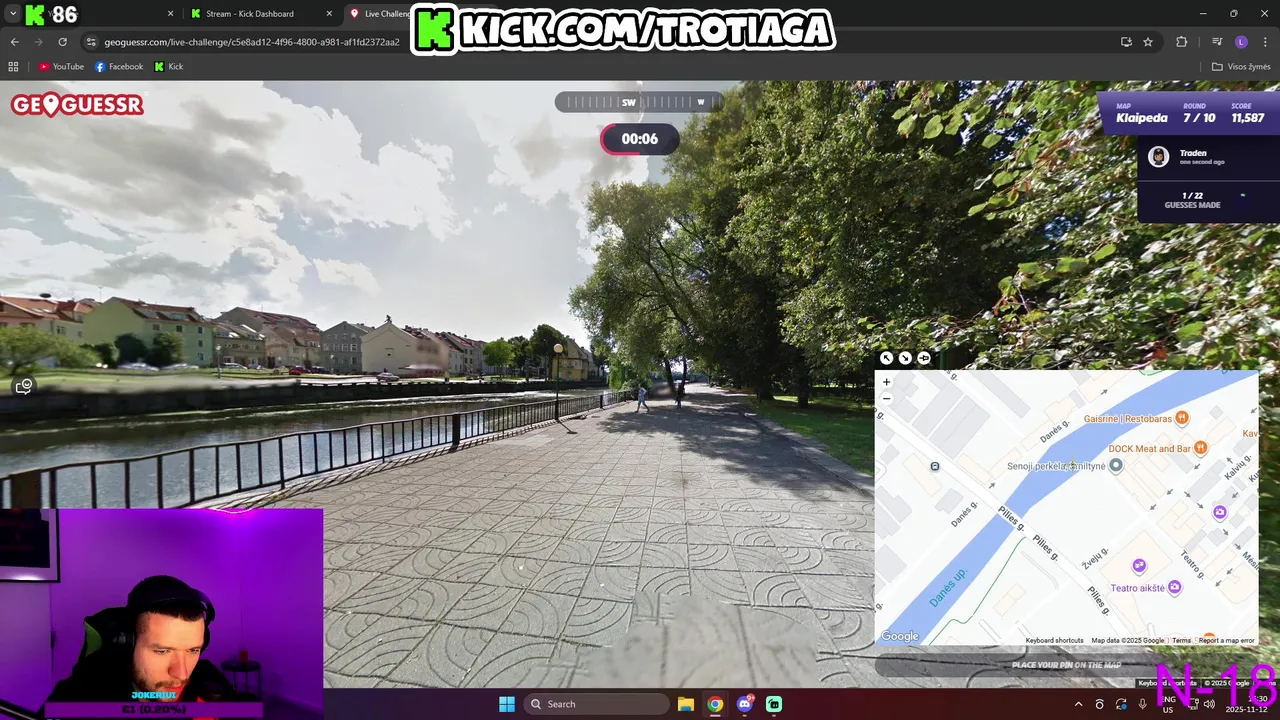
Task: Shrink the guess map with the down-right arrow
Action: (905, 358)
